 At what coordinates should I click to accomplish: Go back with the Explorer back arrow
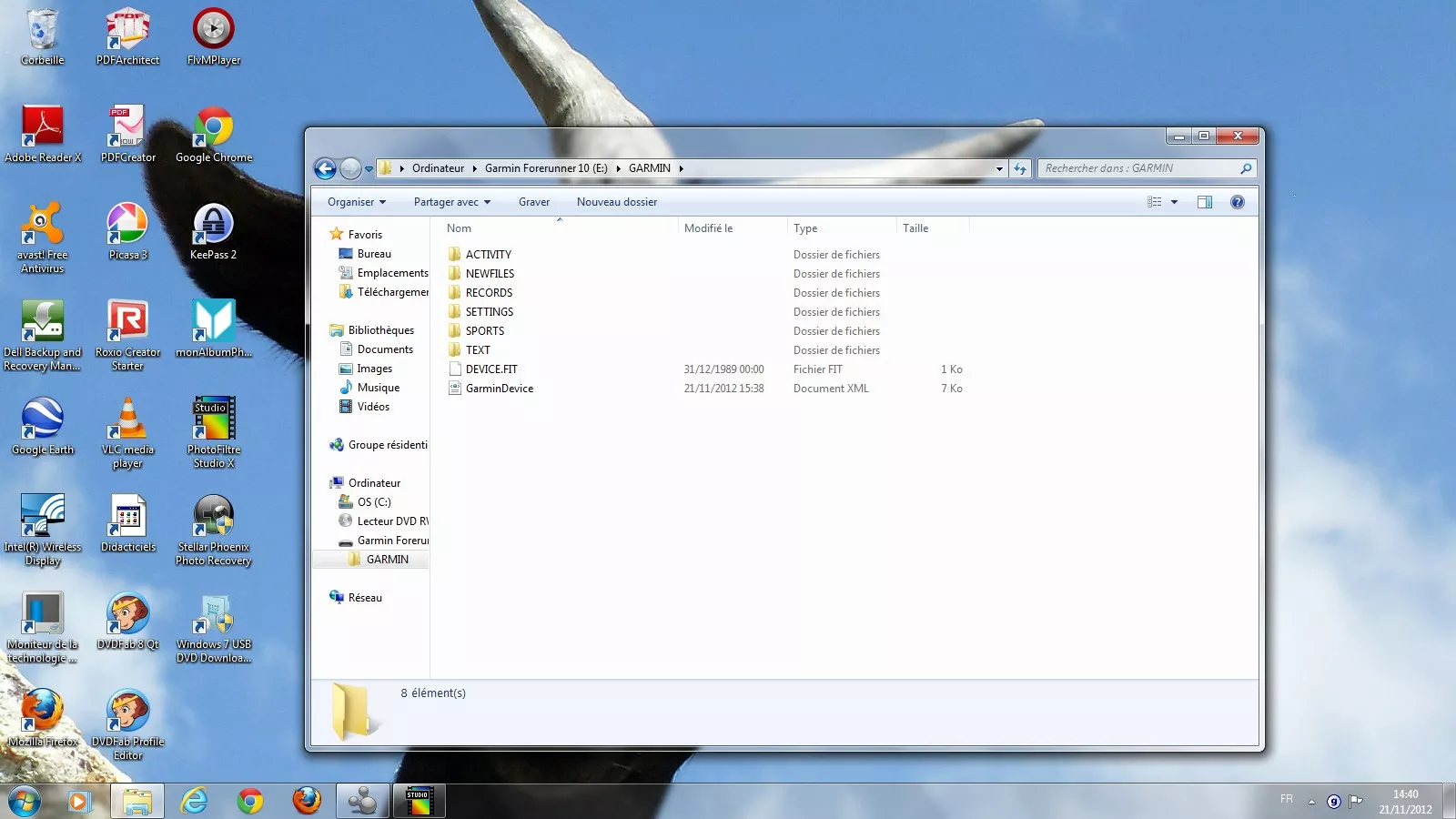click(325, 168)
